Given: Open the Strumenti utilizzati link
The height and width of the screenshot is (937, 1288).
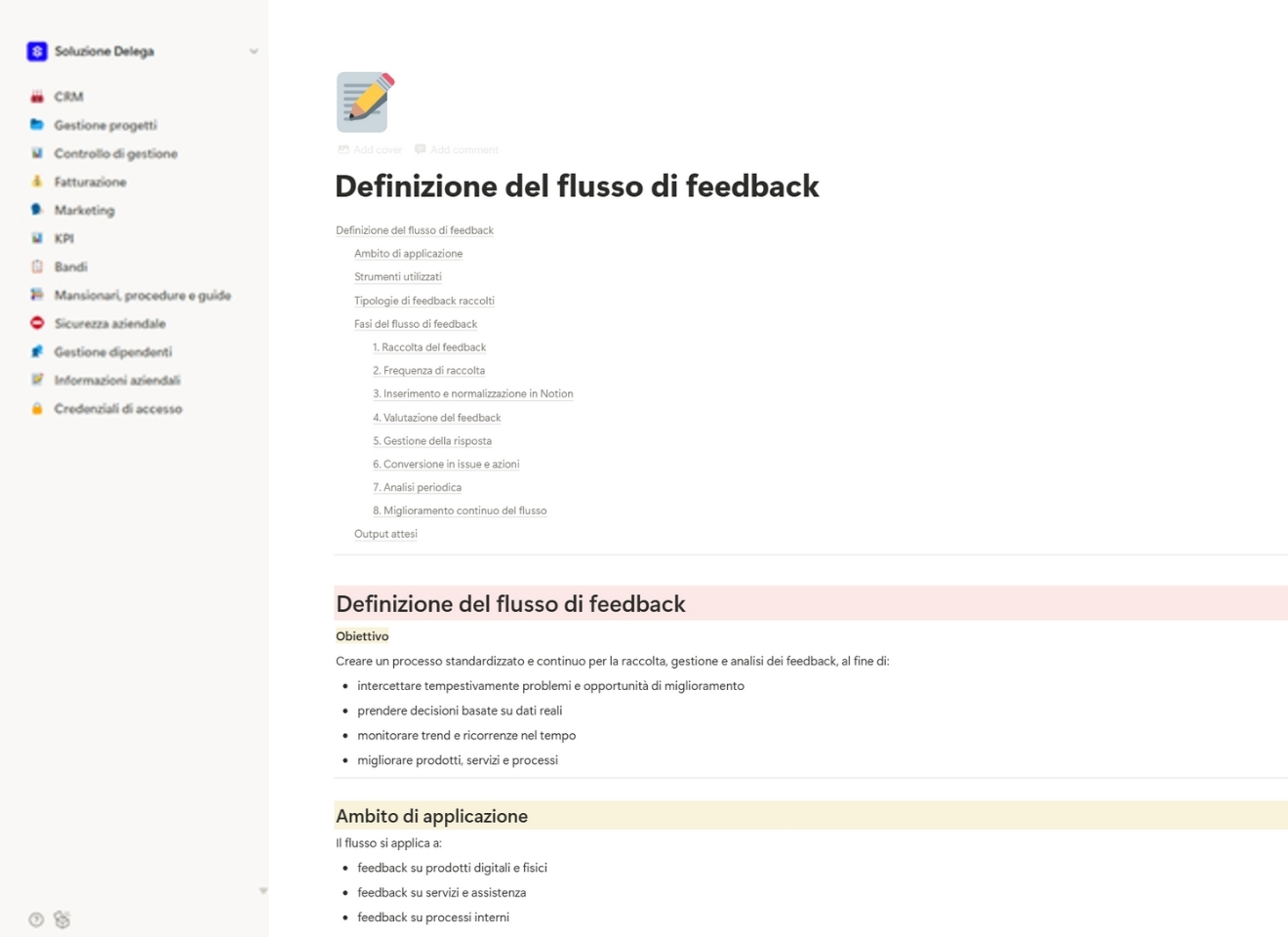Looking at the screenshot, I should [398, 276].
